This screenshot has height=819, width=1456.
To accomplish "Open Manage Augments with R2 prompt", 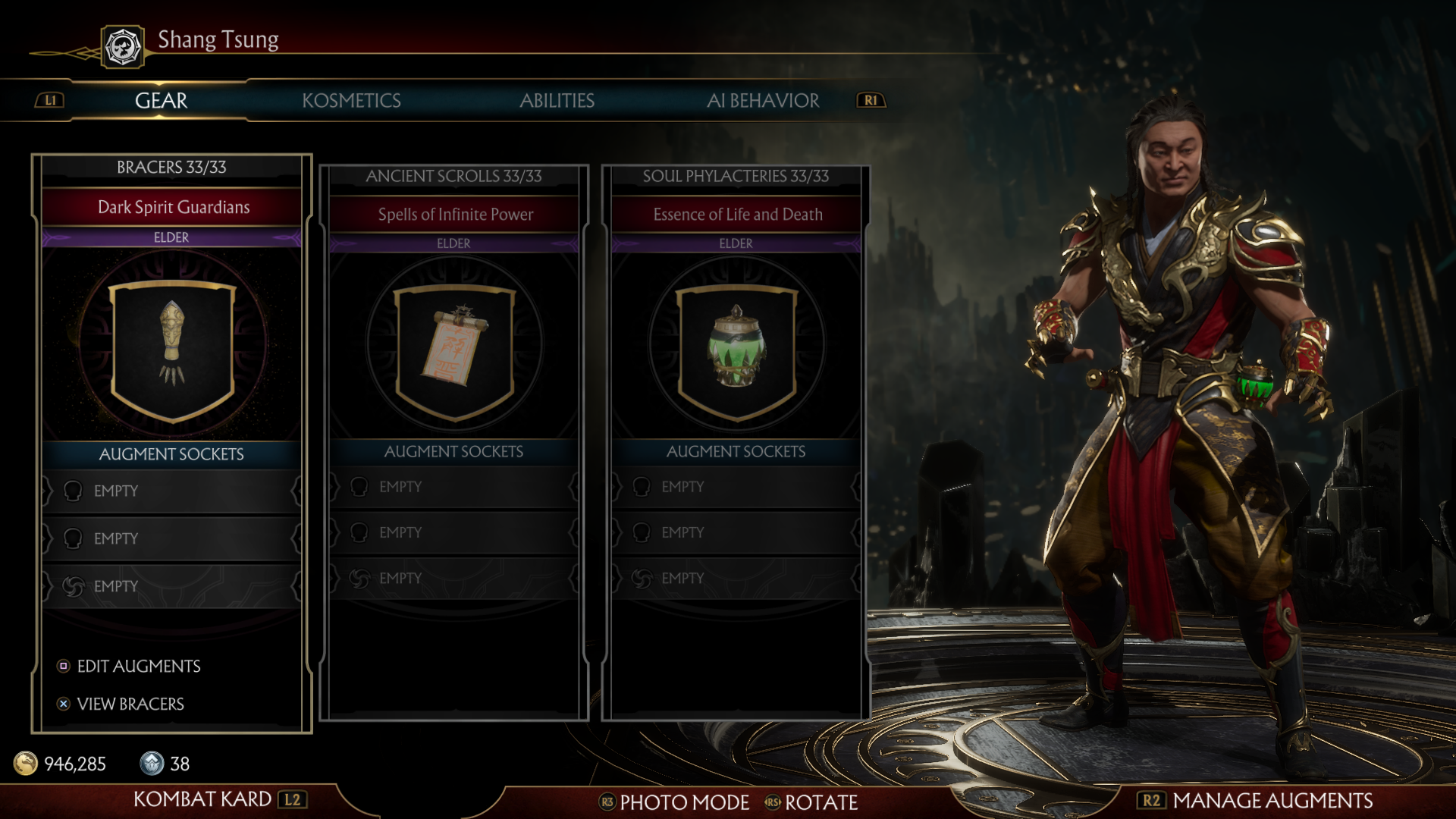I will coord(1255,800).
